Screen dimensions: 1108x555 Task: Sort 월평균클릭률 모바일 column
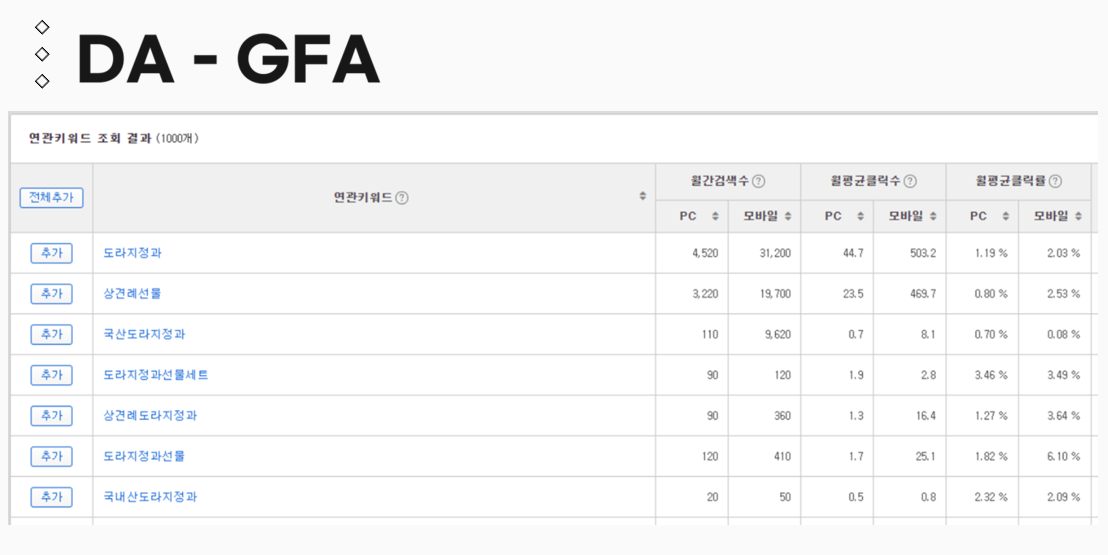click(1078, 216)
